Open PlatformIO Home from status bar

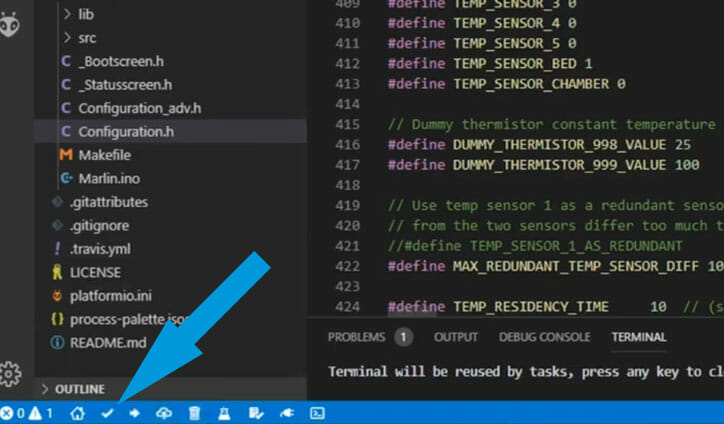pyautogui.click(x=77, y=413)
